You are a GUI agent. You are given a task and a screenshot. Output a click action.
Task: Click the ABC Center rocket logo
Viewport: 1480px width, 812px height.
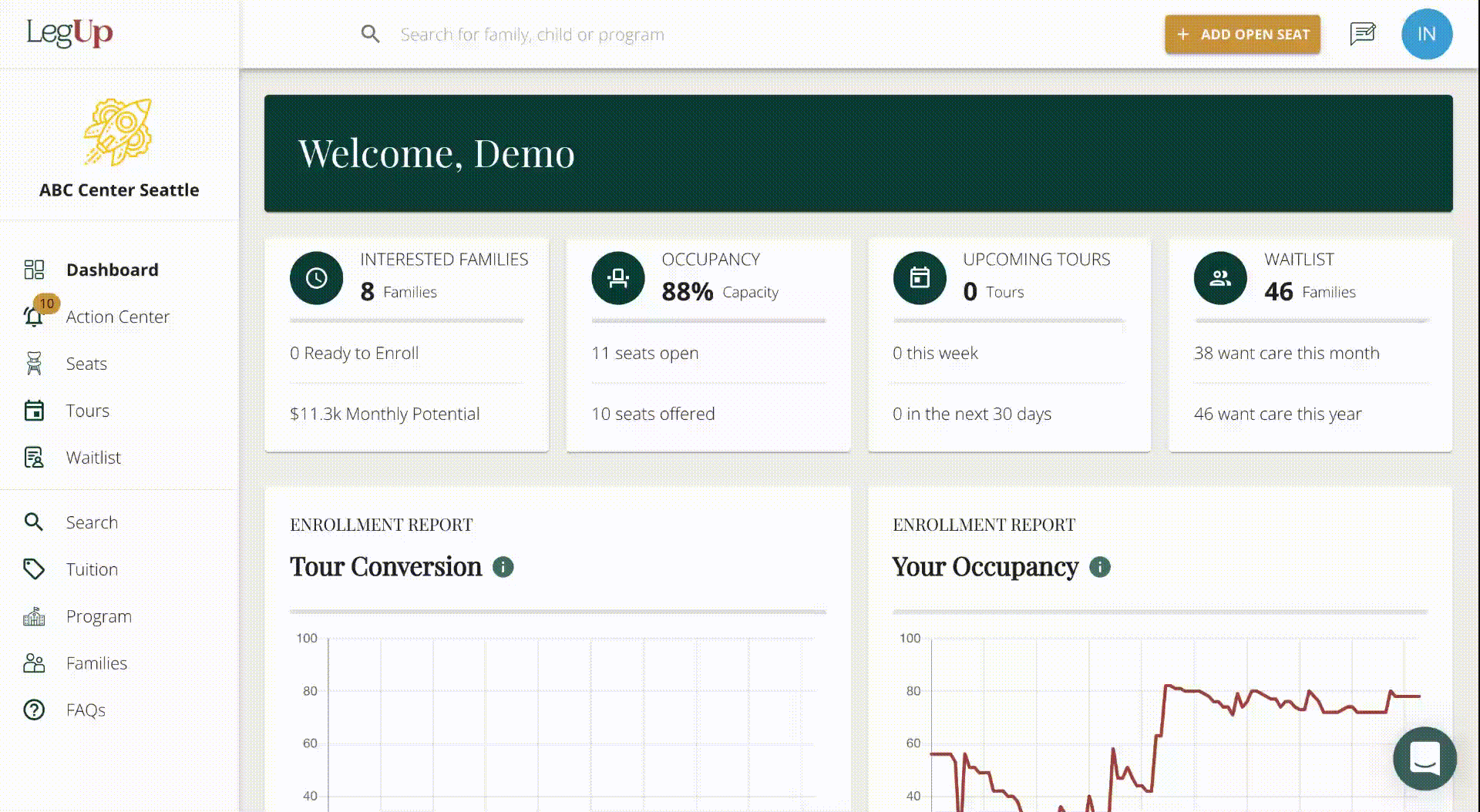point(119,132)
